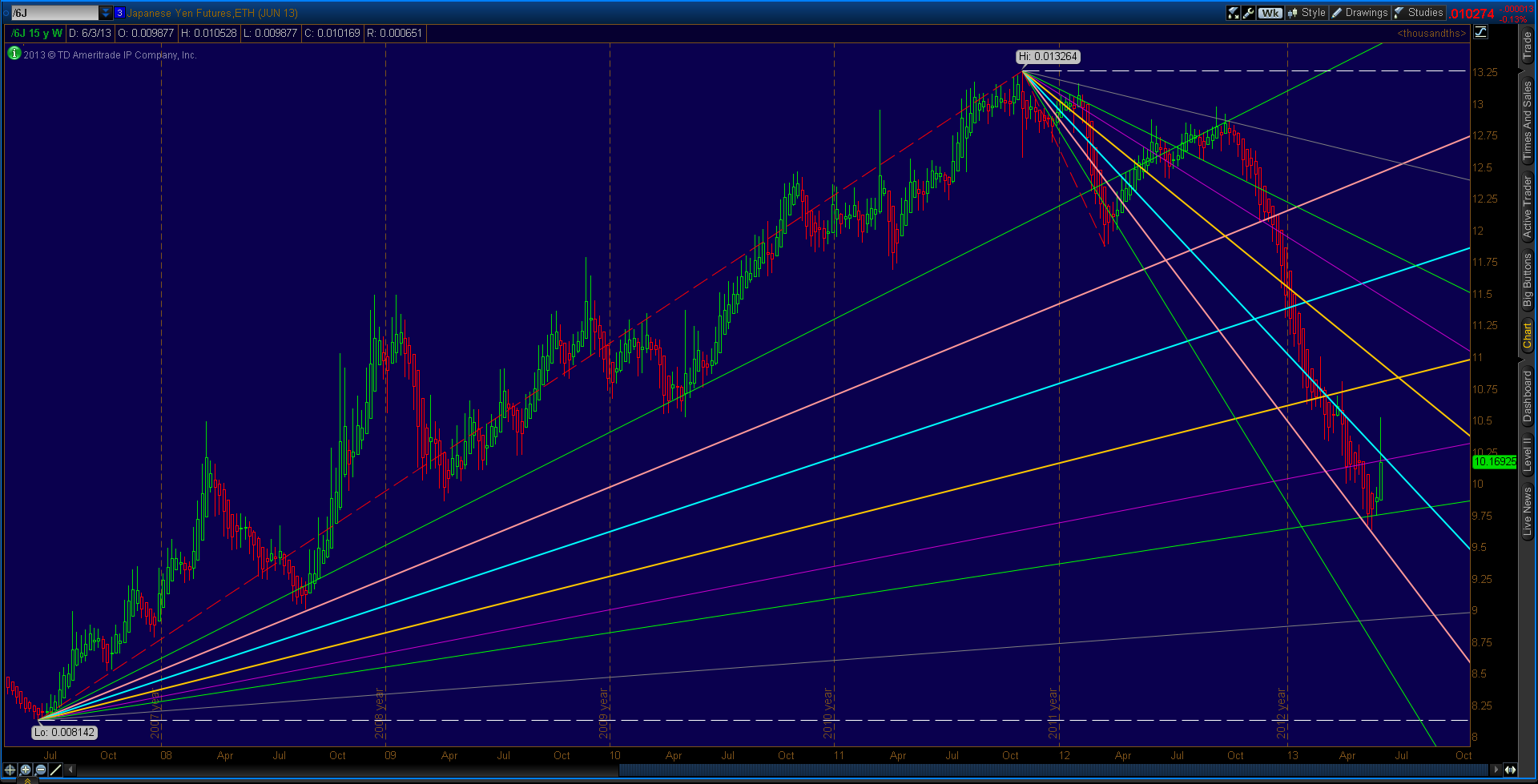This screenshot has width=1538, height=784.
Task: Click the green info circle icon
Action: click(x=14, y=54)
